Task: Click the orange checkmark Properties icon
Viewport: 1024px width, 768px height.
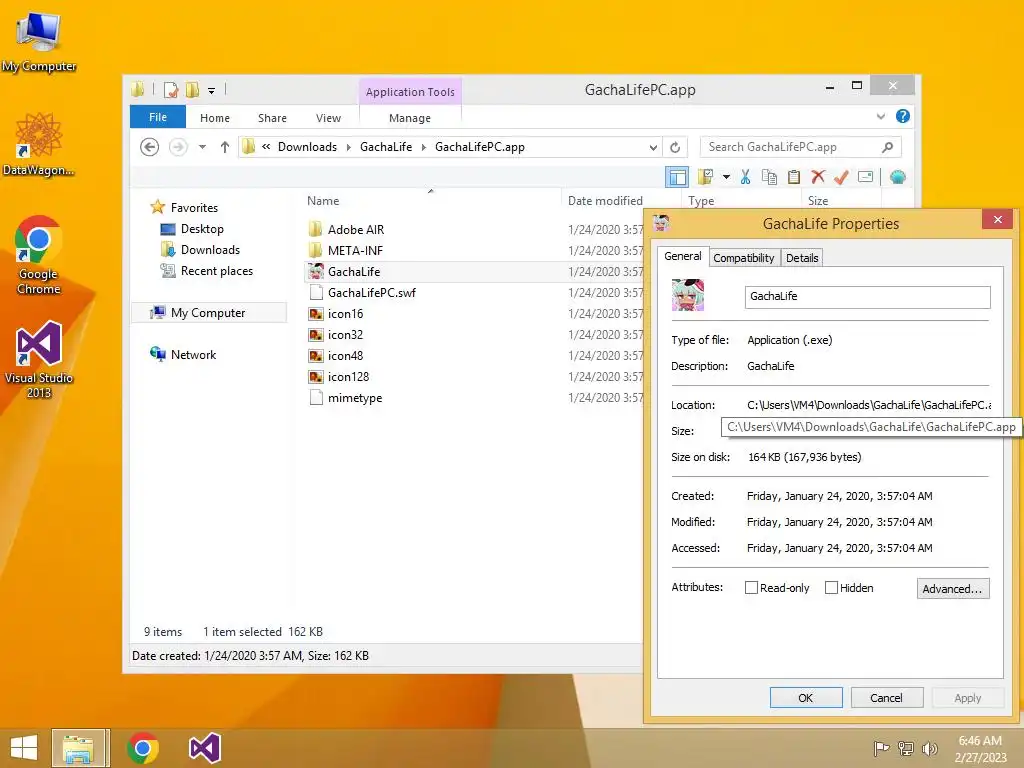Action: point(841,177)
